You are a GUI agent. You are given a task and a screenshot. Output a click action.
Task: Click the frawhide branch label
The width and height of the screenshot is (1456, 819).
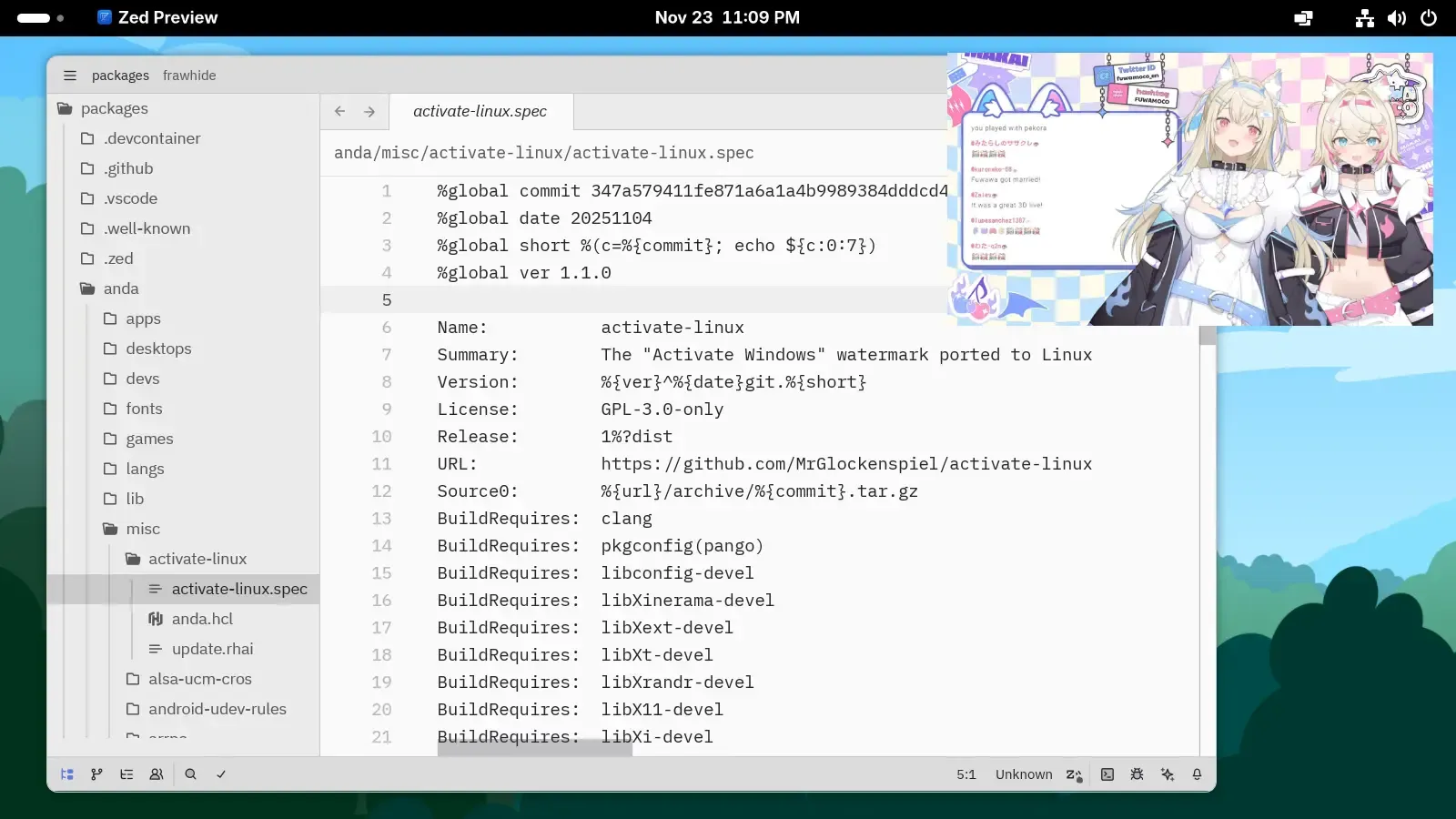pyautogui.click(x=189, y=76)
